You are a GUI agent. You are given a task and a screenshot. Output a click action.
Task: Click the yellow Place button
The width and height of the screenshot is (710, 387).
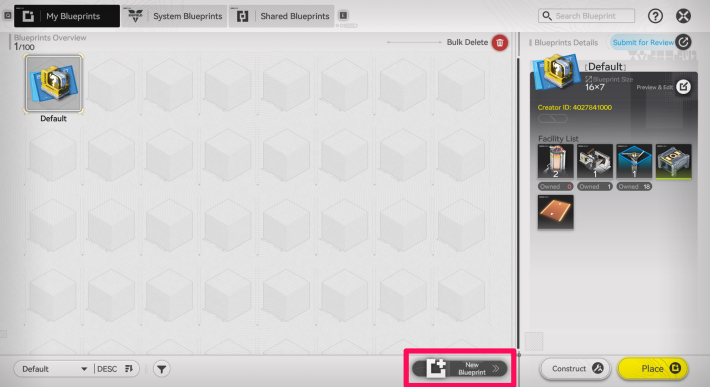[x=653, y=368]
